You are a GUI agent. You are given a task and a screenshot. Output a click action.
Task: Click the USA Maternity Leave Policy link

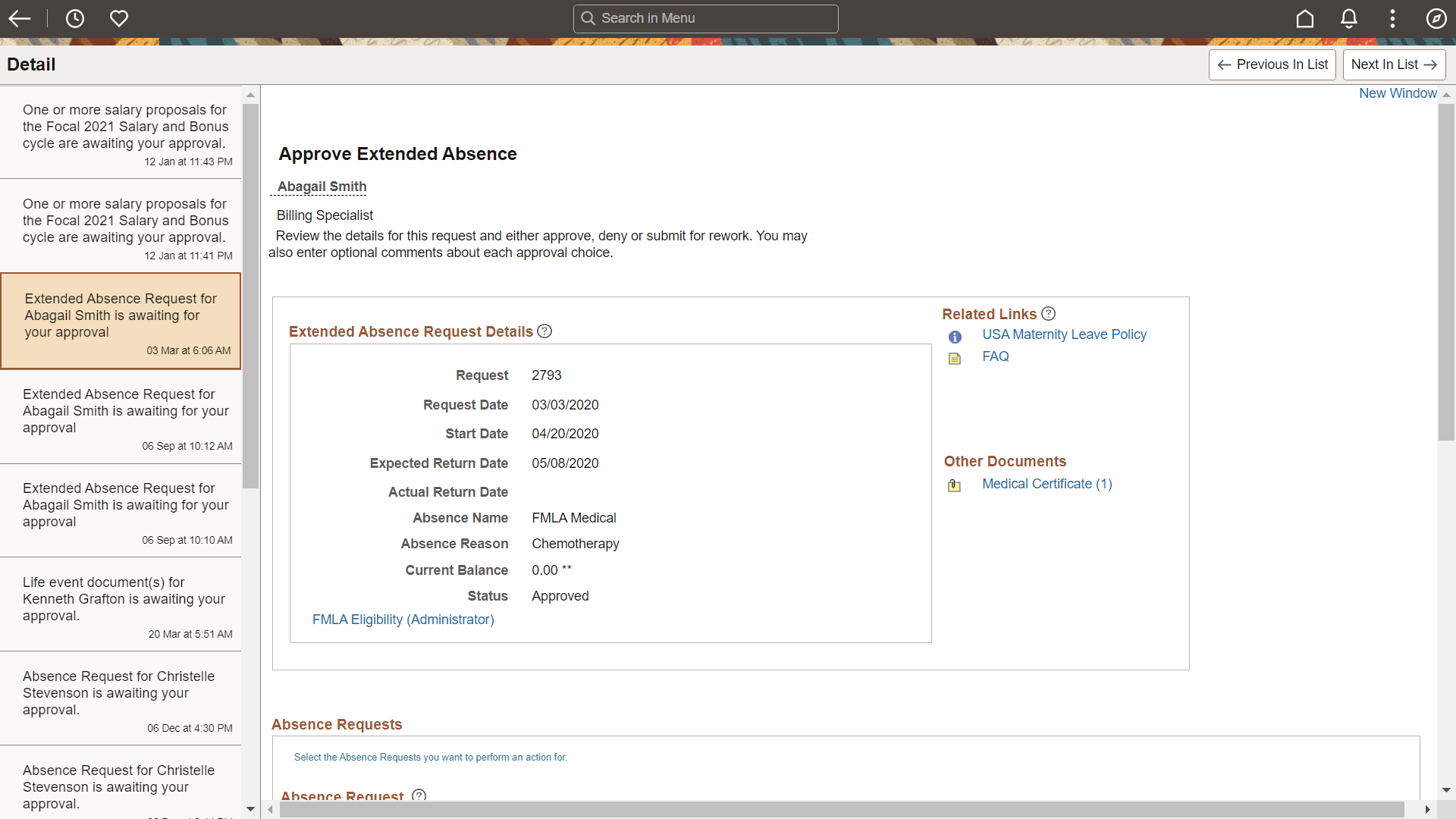(x=1064, y=334)
